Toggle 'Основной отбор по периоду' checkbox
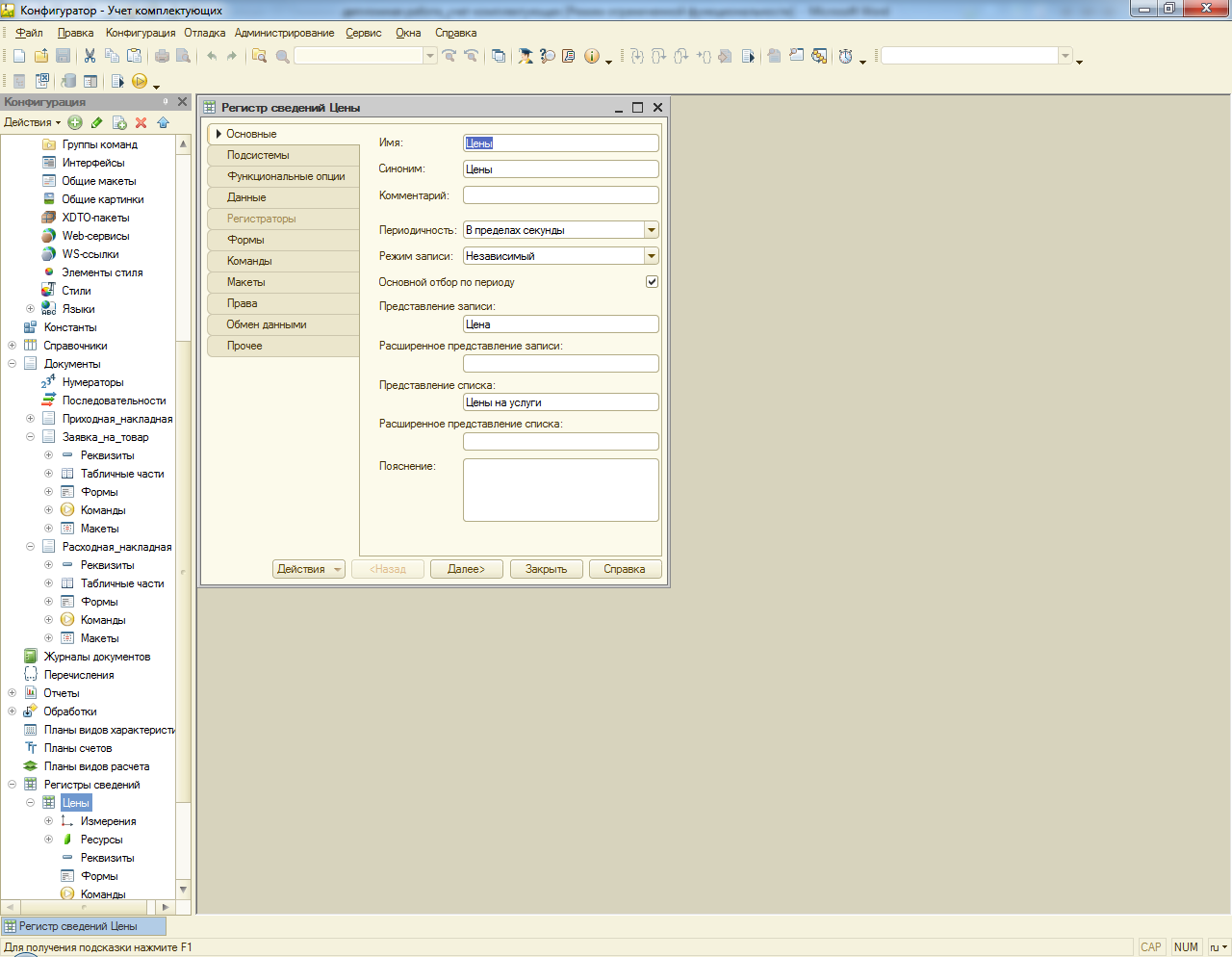 [x=652, y=282]
